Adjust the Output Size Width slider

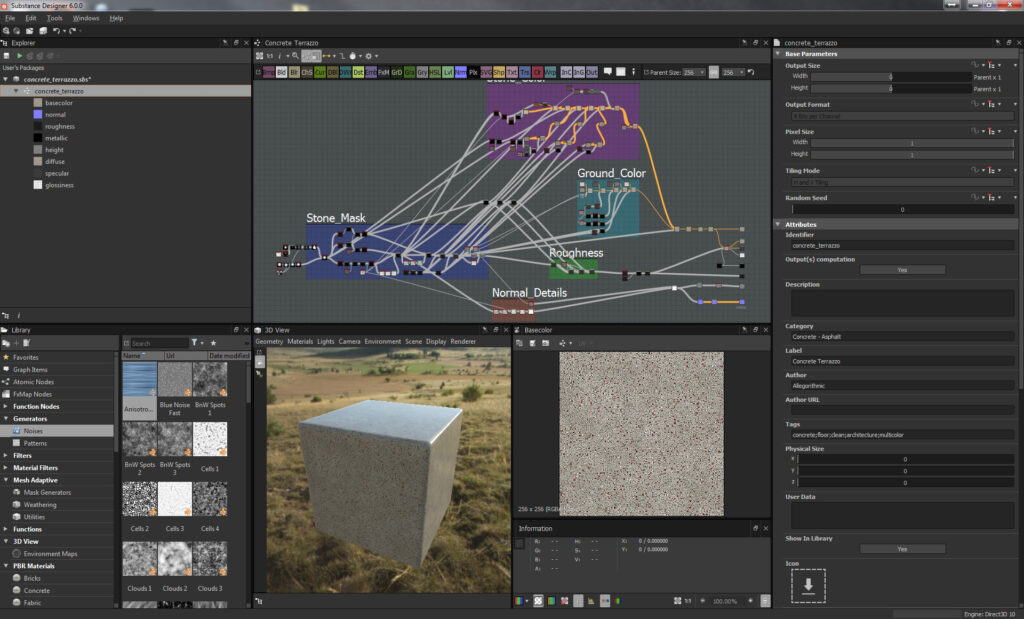click(891, 77)
